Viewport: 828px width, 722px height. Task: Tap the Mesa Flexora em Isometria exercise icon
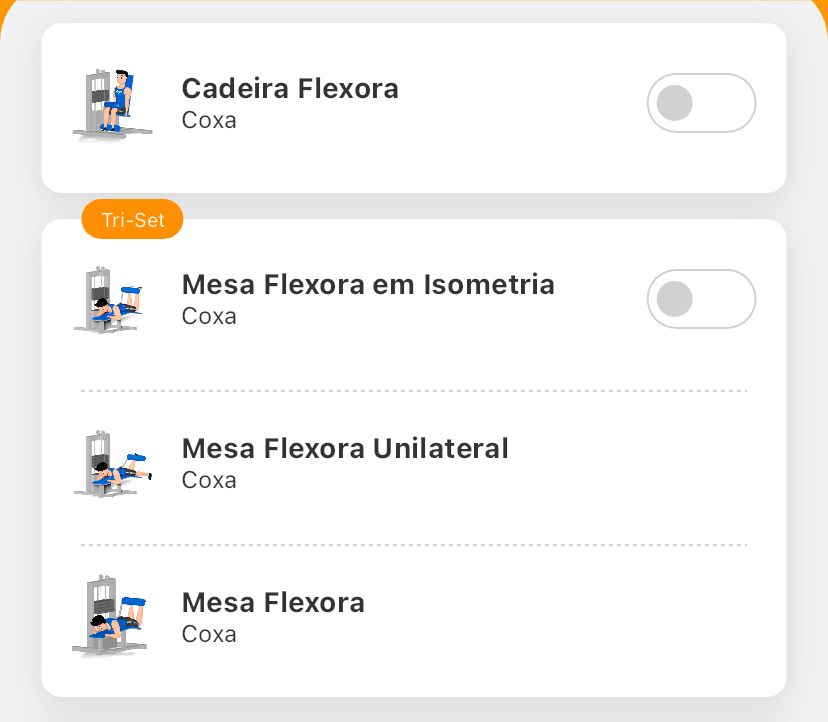(x=109, y=299)
